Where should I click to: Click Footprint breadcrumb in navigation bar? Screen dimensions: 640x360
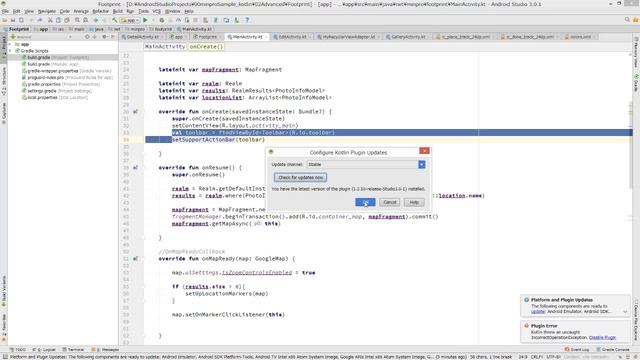pyautogui.click(x=16, y=29)
